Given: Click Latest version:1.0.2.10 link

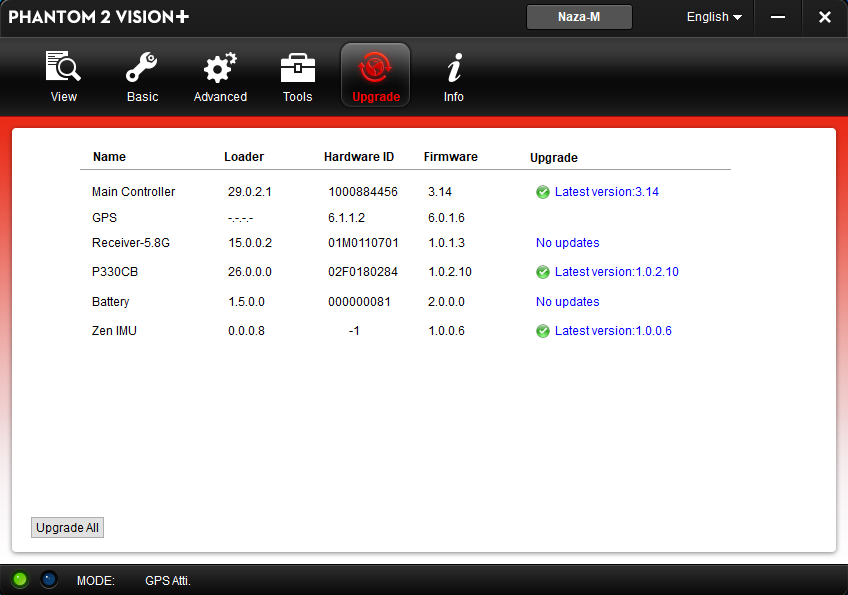Looking at the screenshot, I should [x=617, y=272].
